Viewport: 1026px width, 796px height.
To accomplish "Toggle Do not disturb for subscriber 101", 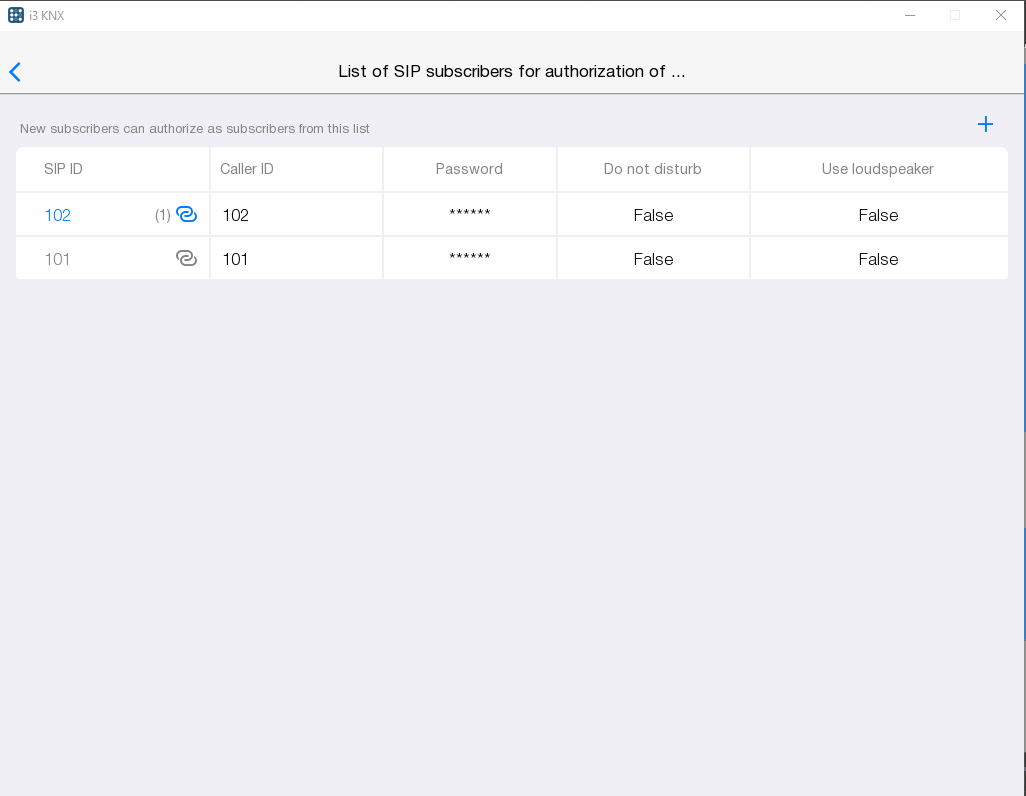I will click(653, 258).
